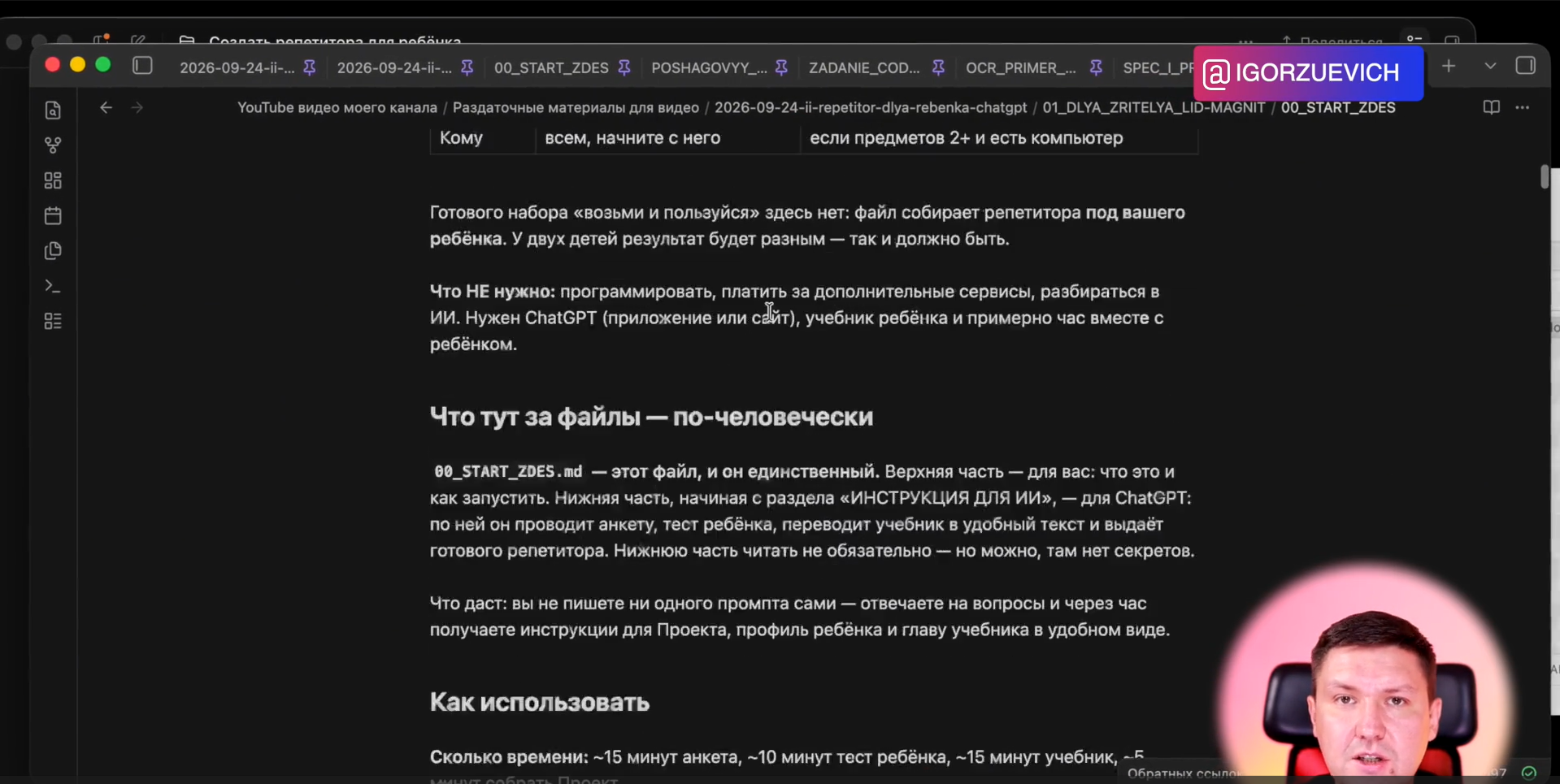This screenshot has width=1560, height=784.
Task: Switch to the POSHAGOVYY tab
Action: pos(709,67)
